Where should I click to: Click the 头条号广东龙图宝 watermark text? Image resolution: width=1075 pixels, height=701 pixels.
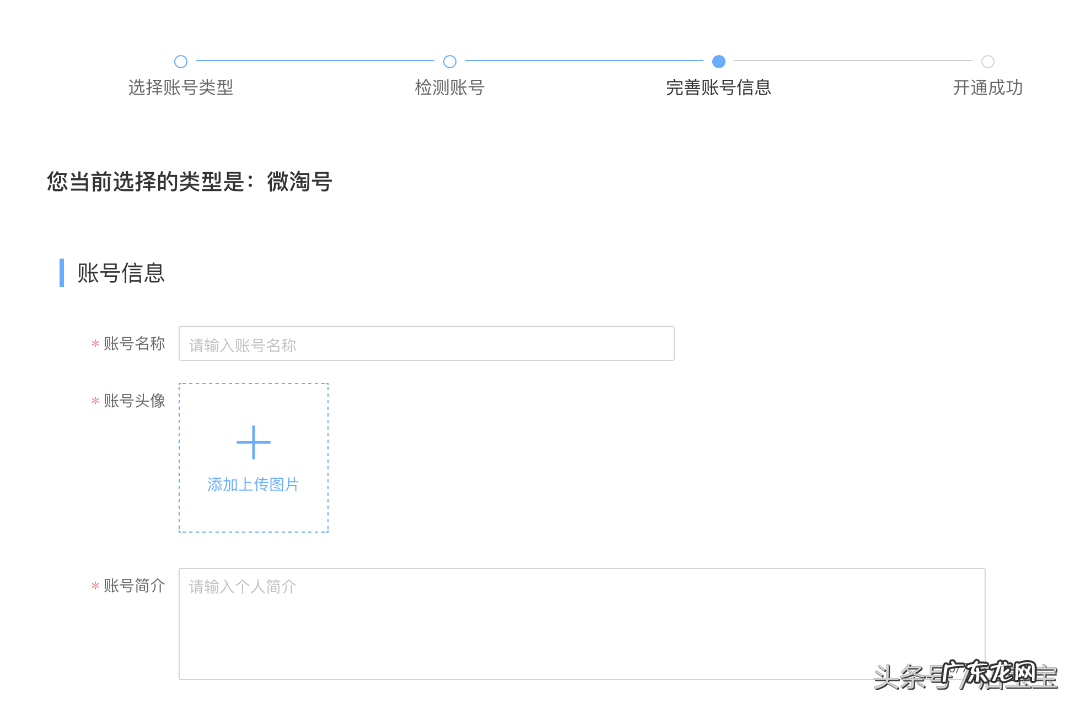tap(967, 675)
